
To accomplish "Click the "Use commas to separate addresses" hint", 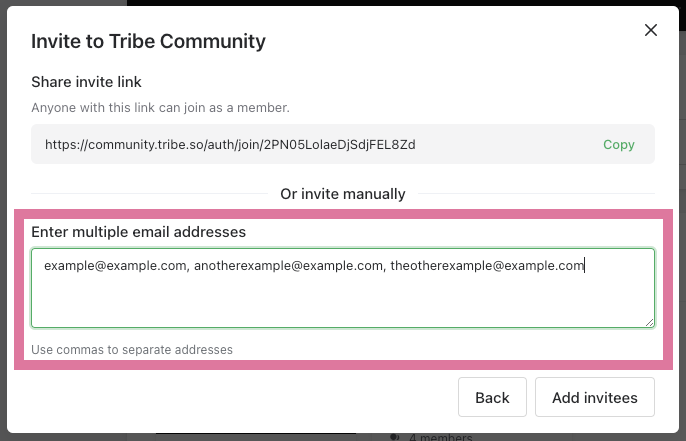I will click(x=132, y=350).
